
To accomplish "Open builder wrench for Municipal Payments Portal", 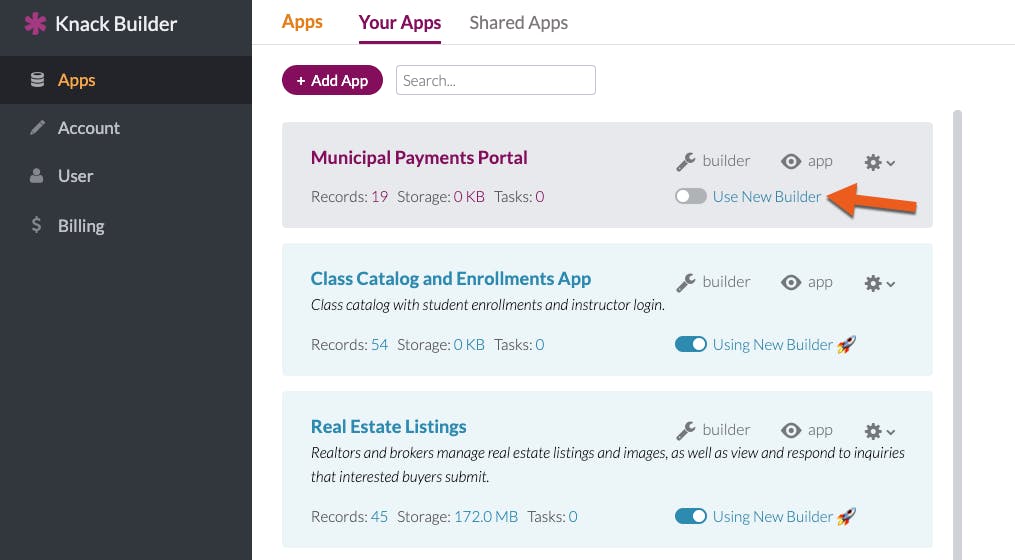I will click(686, 161).
